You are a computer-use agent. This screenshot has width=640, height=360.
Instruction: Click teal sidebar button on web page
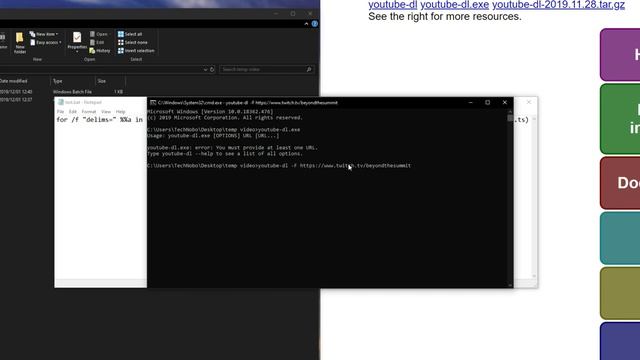(620, 238)
